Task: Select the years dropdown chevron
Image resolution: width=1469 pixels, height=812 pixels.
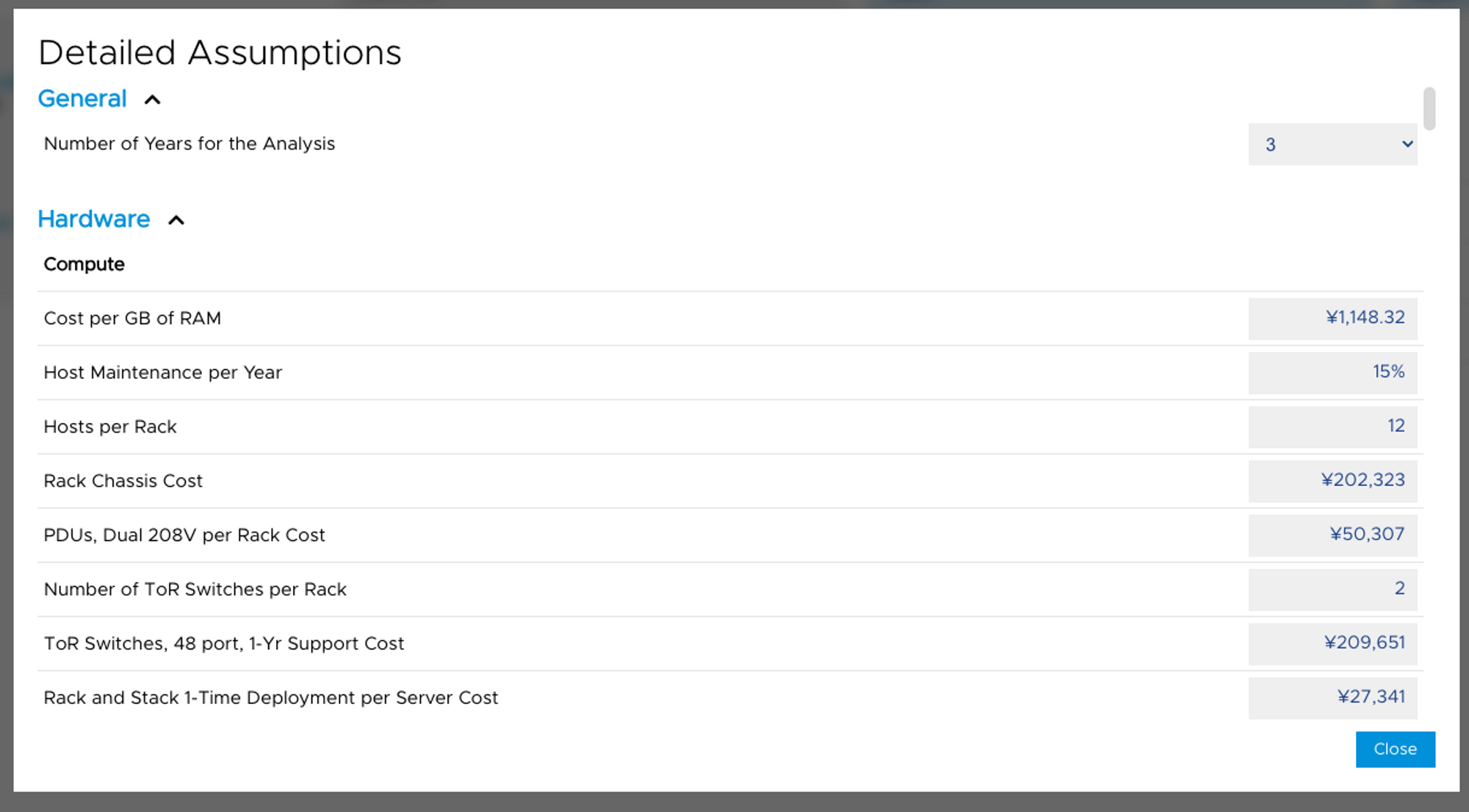Action: pos(1407,145)
